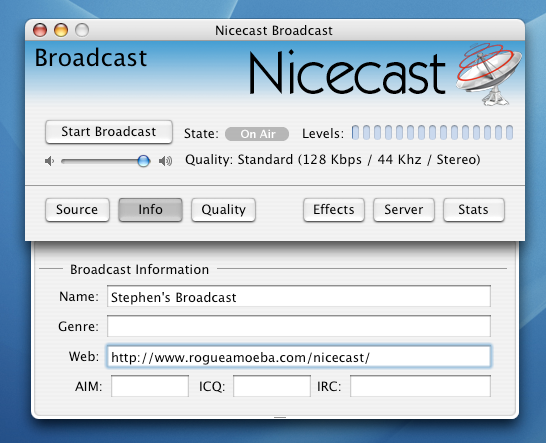Click into the Web URL field
Viewport: 546px width, 443px height.
(x=299, y=356)
